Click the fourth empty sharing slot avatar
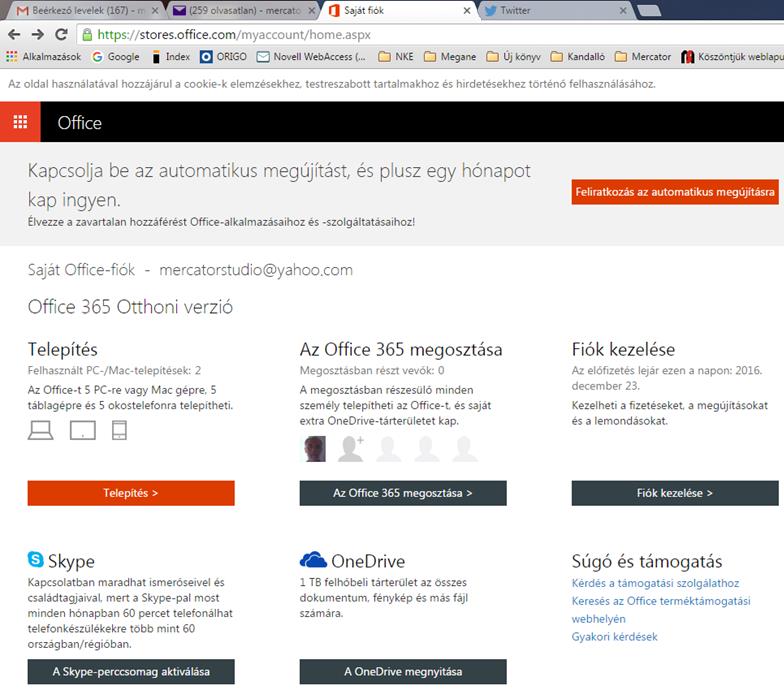This screenshot has height=689, width=784. [x=426, y=448]
